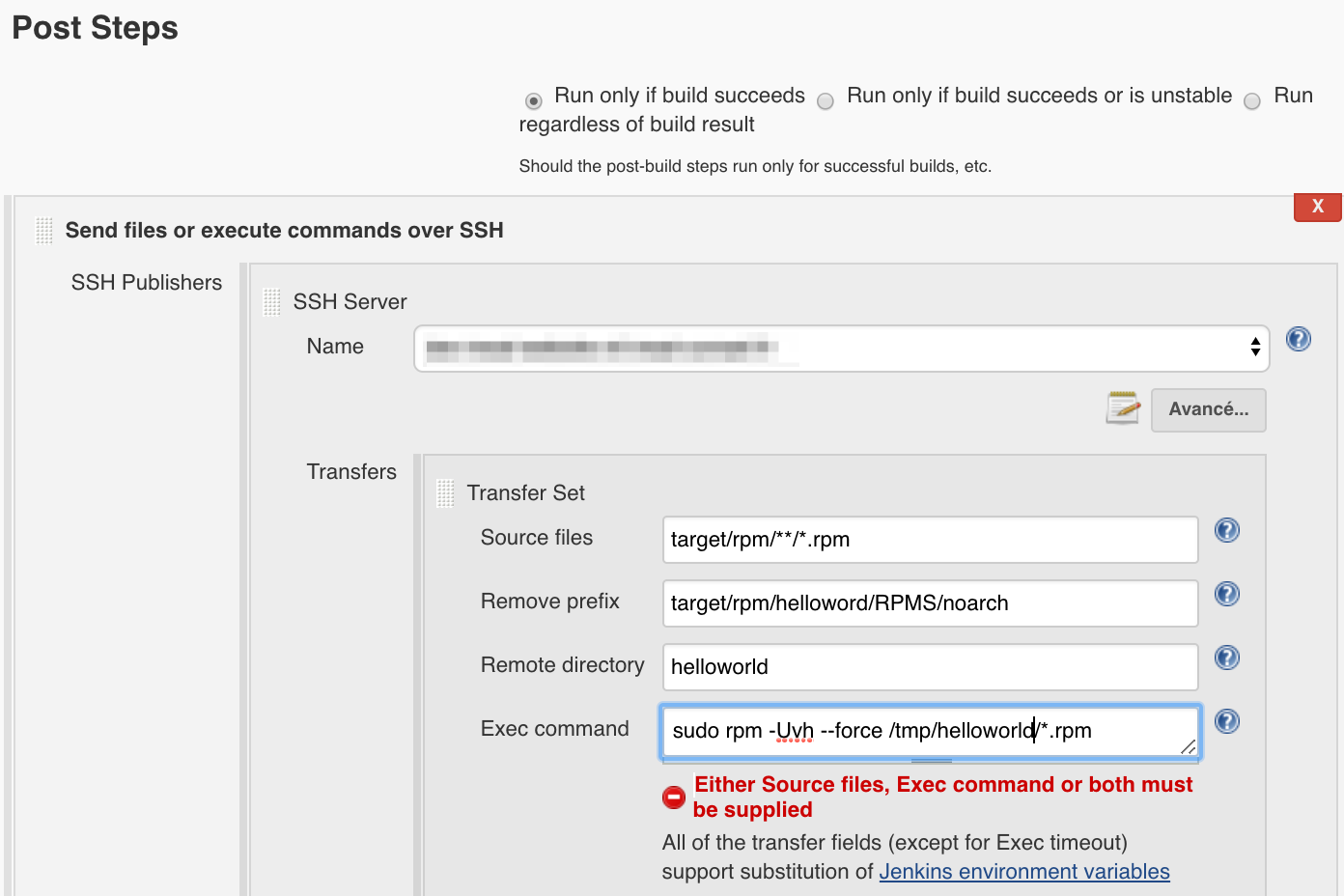
Task: Open help for Remove prefix field
Action: [x=1226, y=594]
